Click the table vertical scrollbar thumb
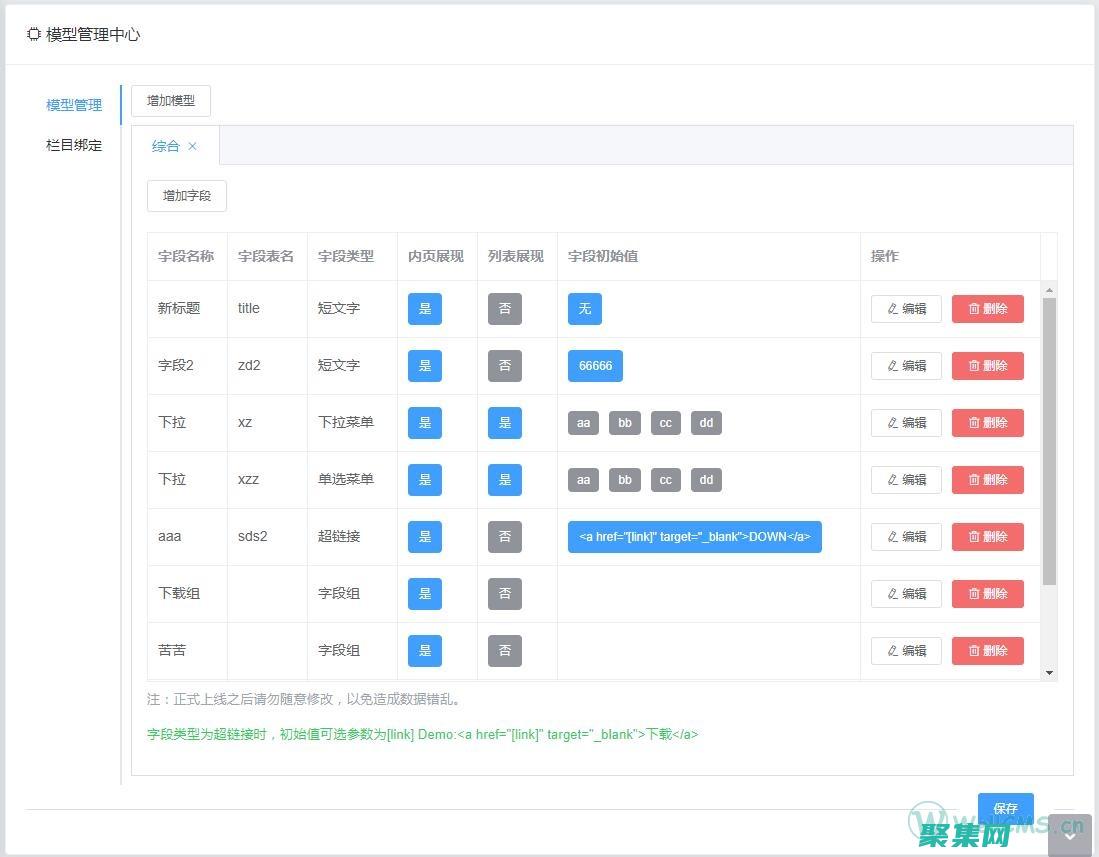This screenshot has width=1099, height=857. click(x=1049, y=440)
